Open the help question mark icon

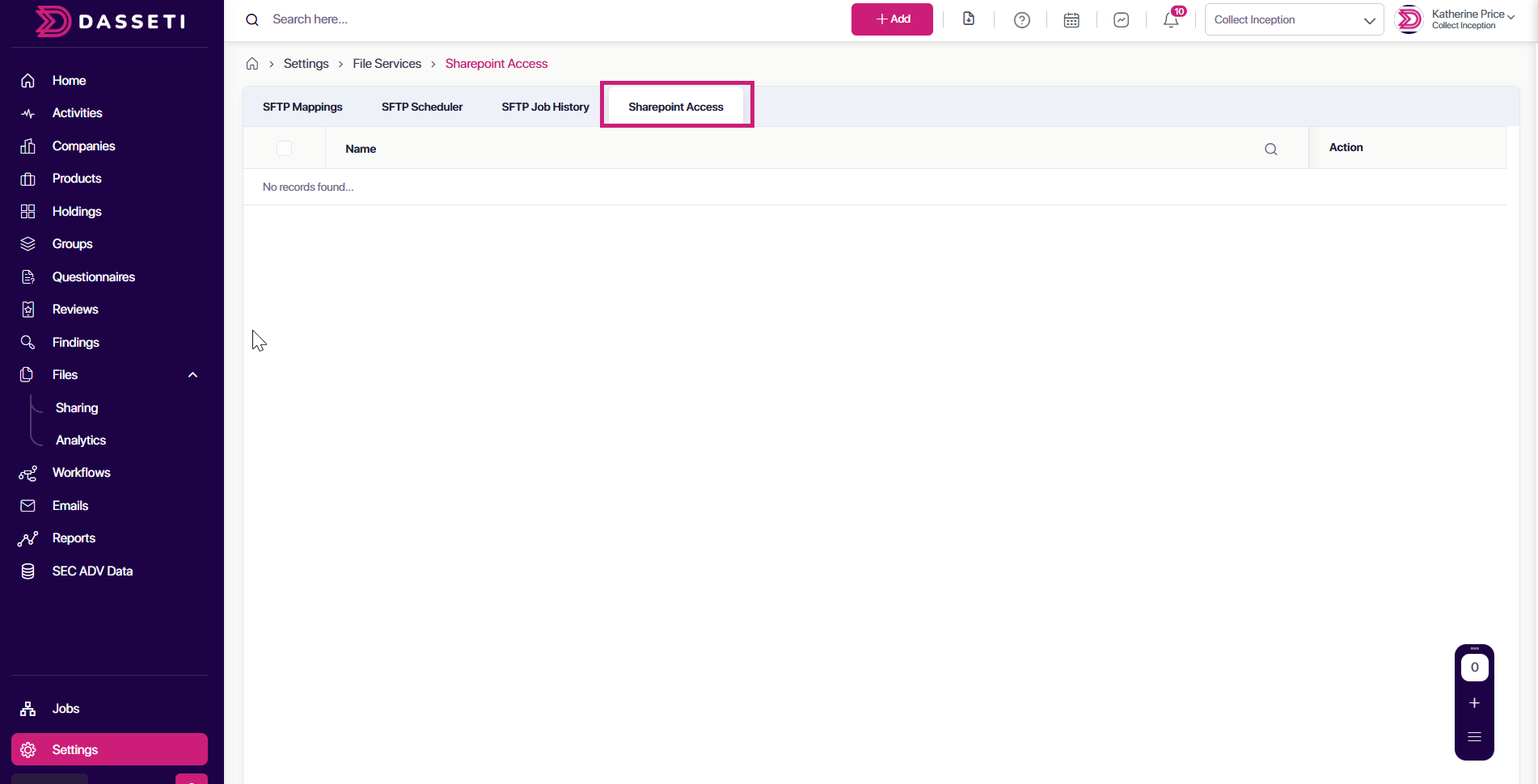[1022, 20]
